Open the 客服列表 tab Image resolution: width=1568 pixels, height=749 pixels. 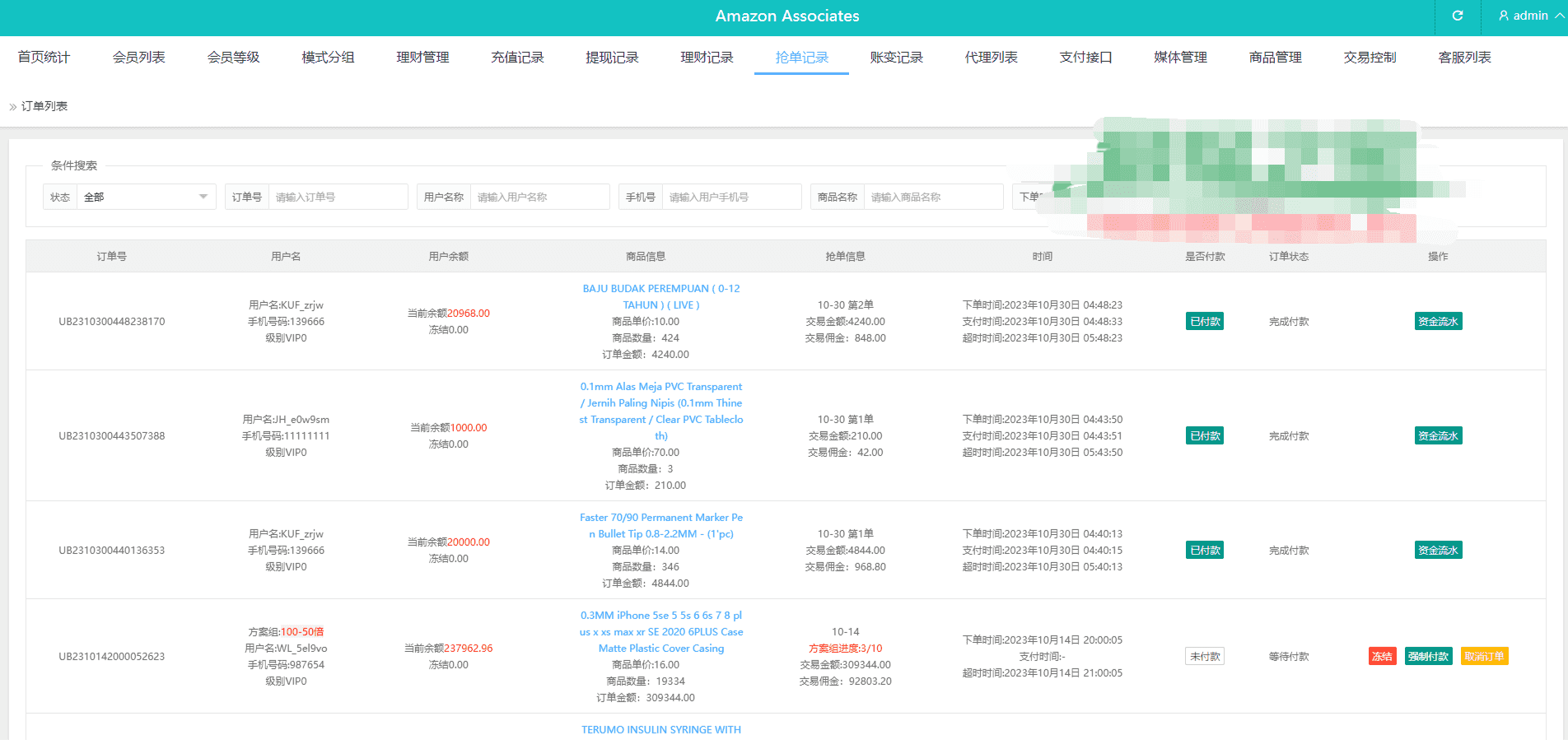(1464, 57)
